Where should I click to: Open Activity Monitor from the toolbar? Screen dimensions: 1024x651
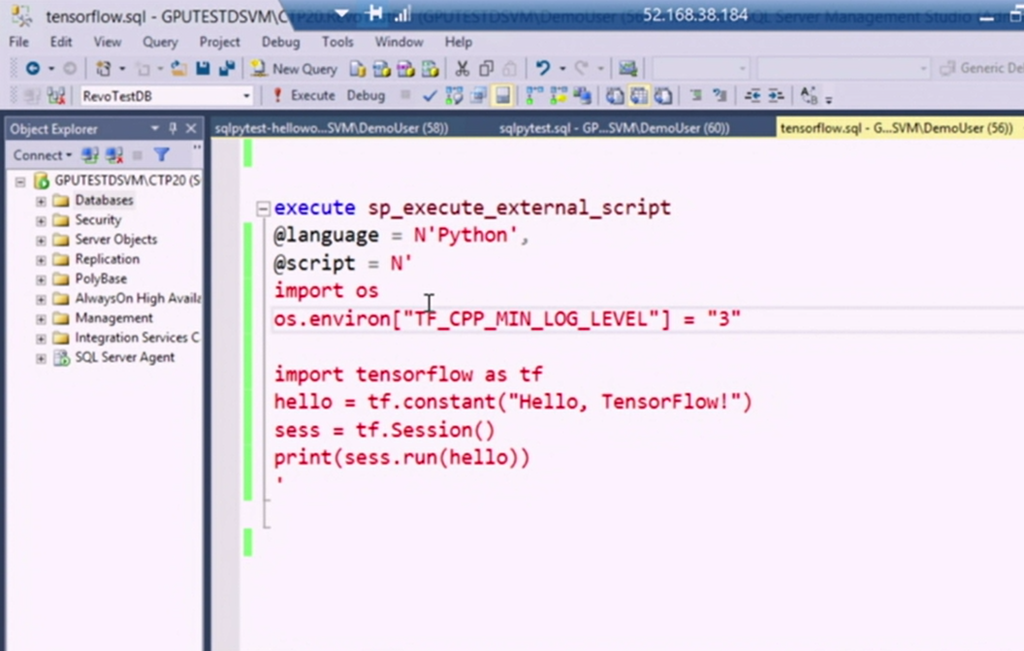[628, 68]
